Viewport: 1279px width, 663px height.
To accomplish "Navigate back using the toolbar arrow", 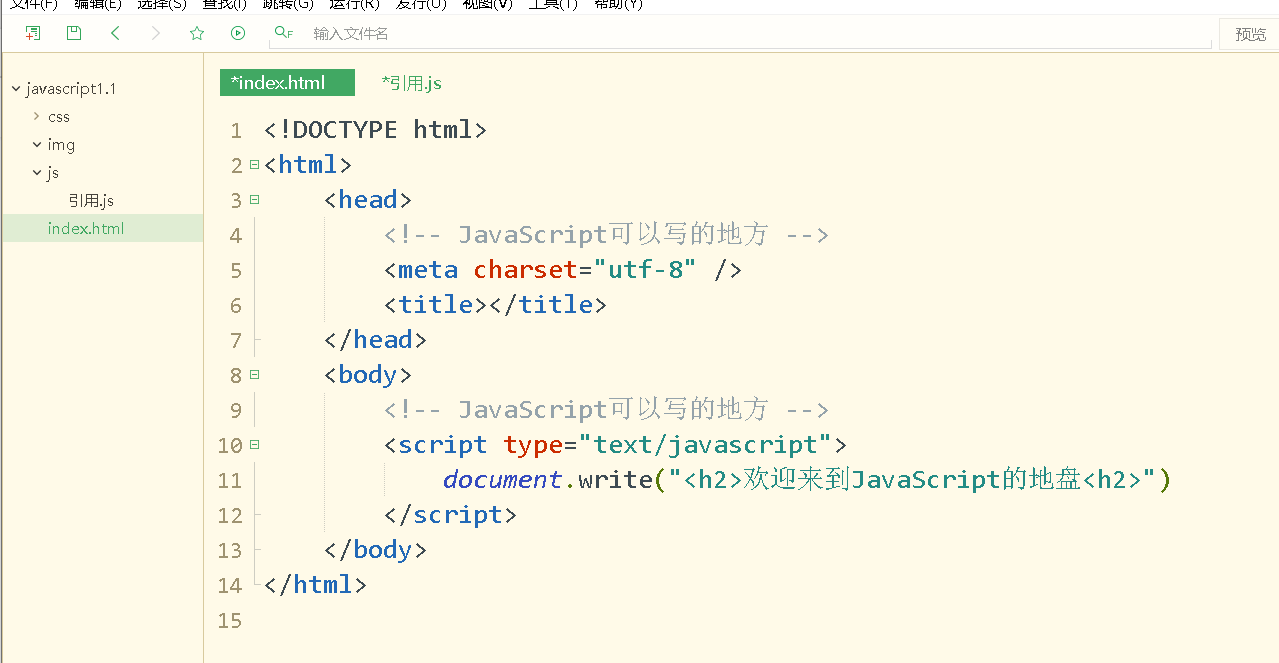I will tap(115, 32).
